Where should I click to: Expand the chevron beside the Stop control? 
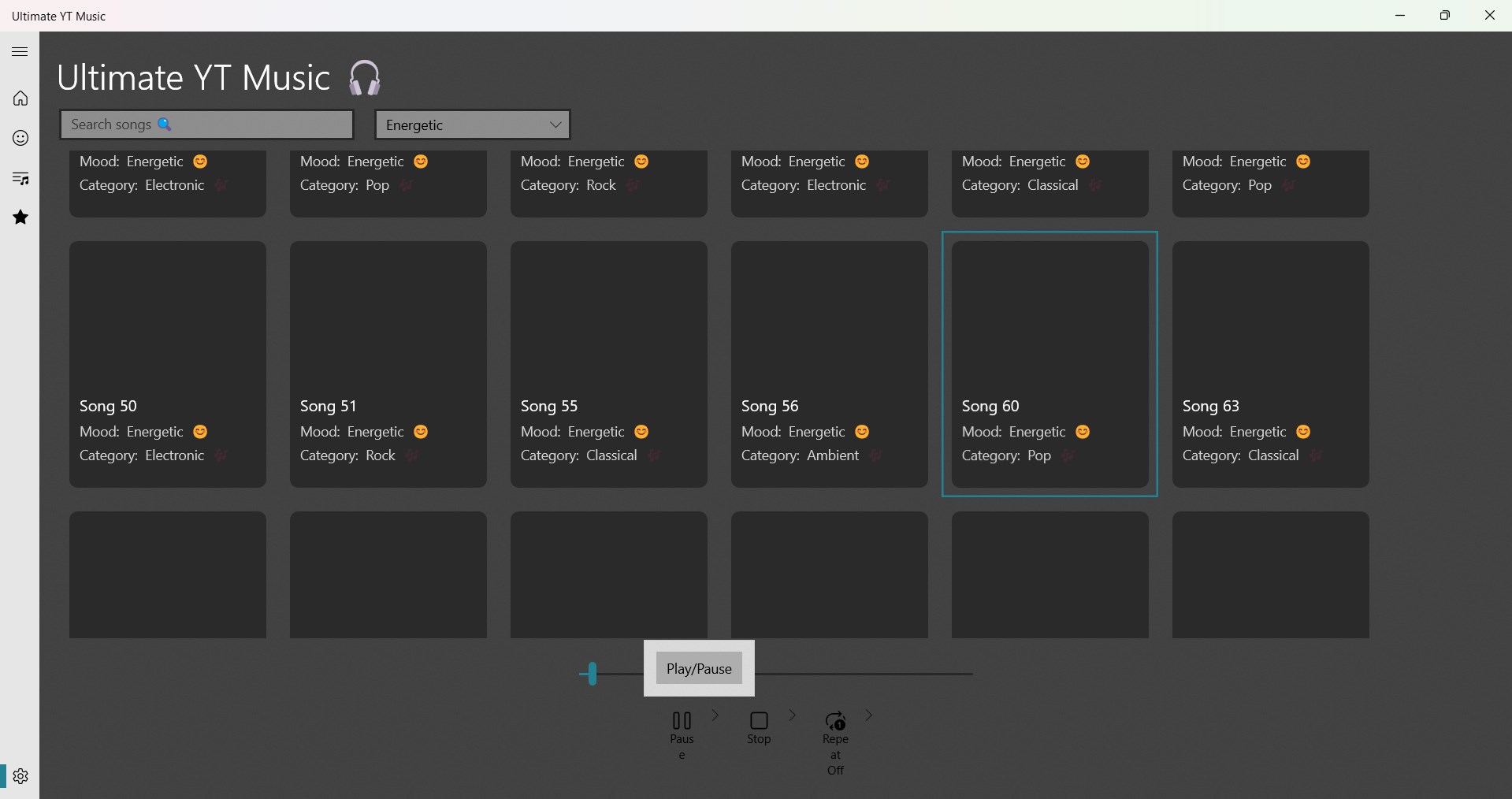click(792, 715)
